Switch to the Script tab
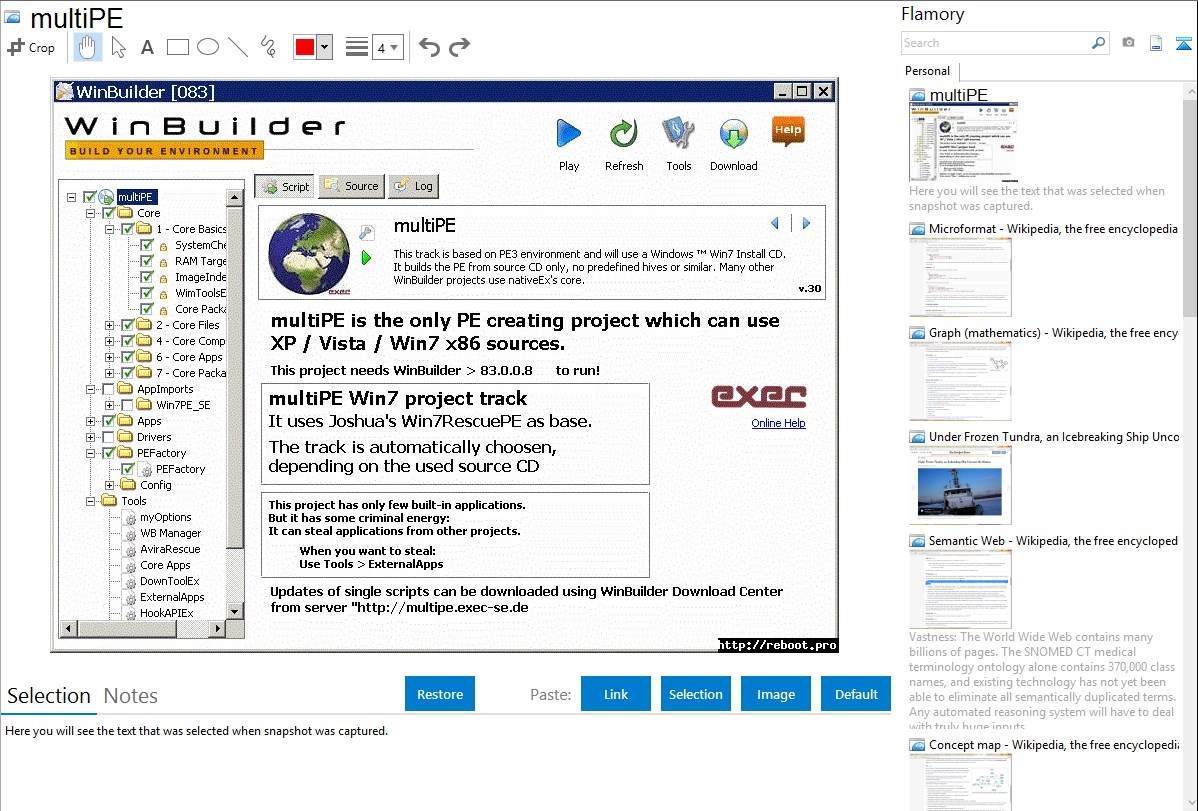This screenshot has height=811, width=1198. (284, 187)
